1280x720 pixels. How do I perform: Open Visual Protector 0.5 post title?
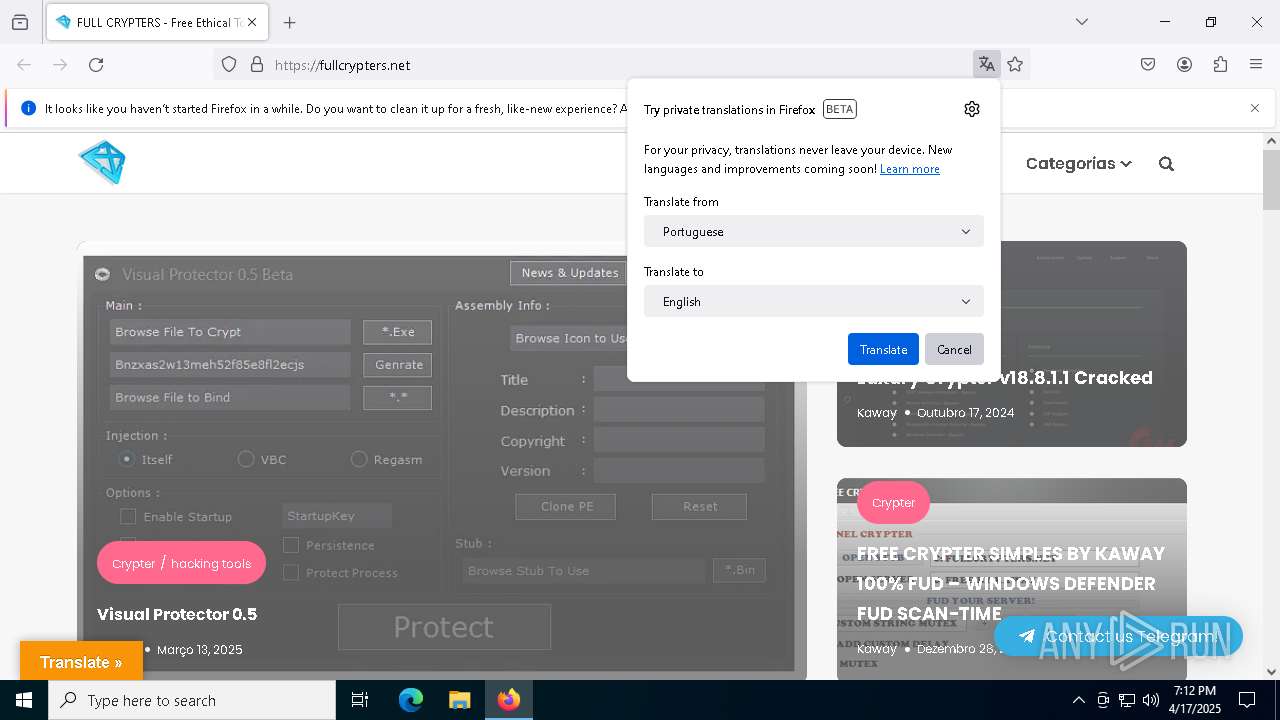tap(177, 614)
